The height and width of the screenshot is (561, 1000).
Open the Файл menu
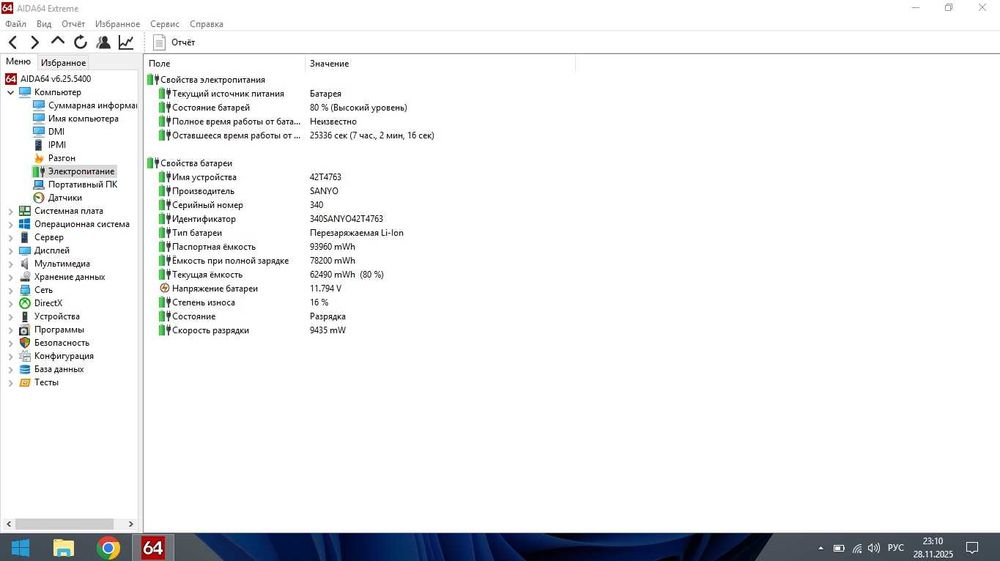point(16,24)
